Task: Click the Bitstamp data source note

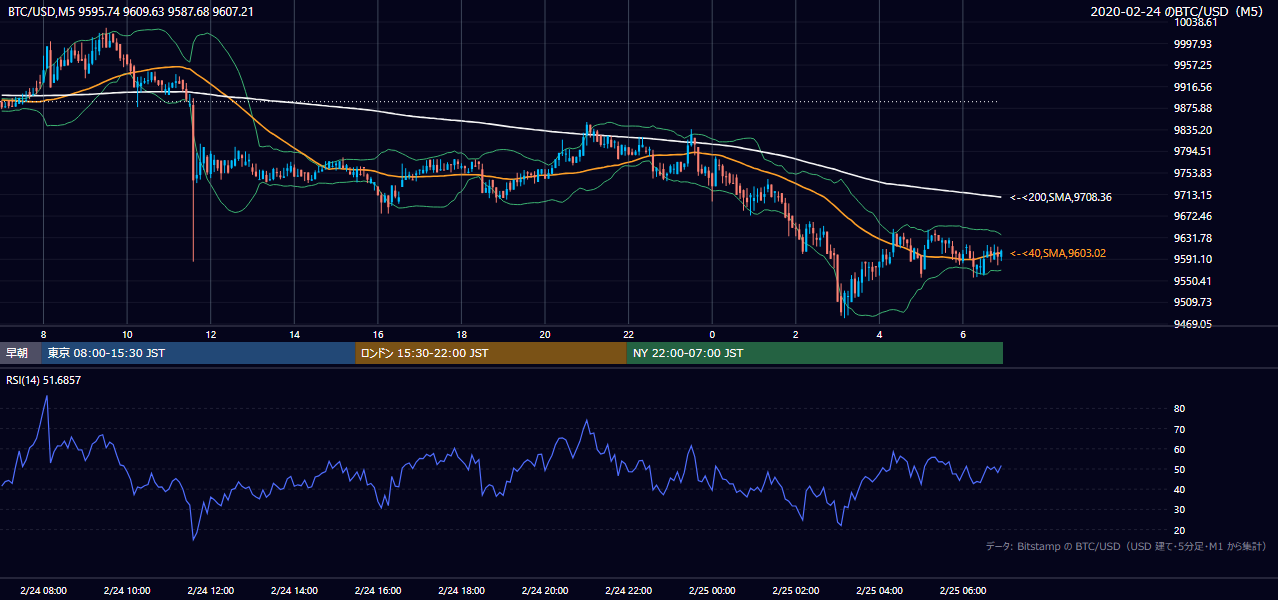Action: (1126, 546)
